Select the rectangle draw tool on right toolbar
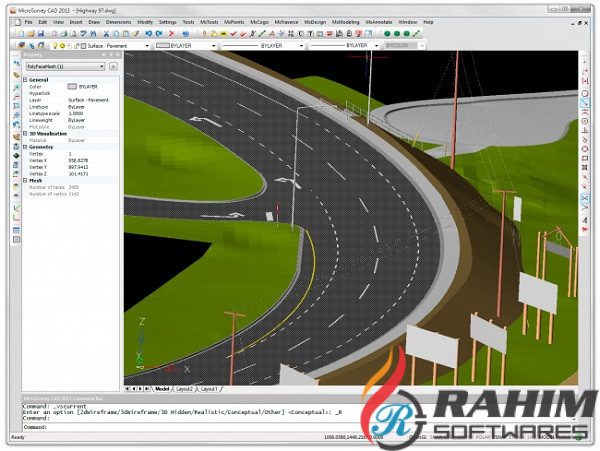 [584, 156]
